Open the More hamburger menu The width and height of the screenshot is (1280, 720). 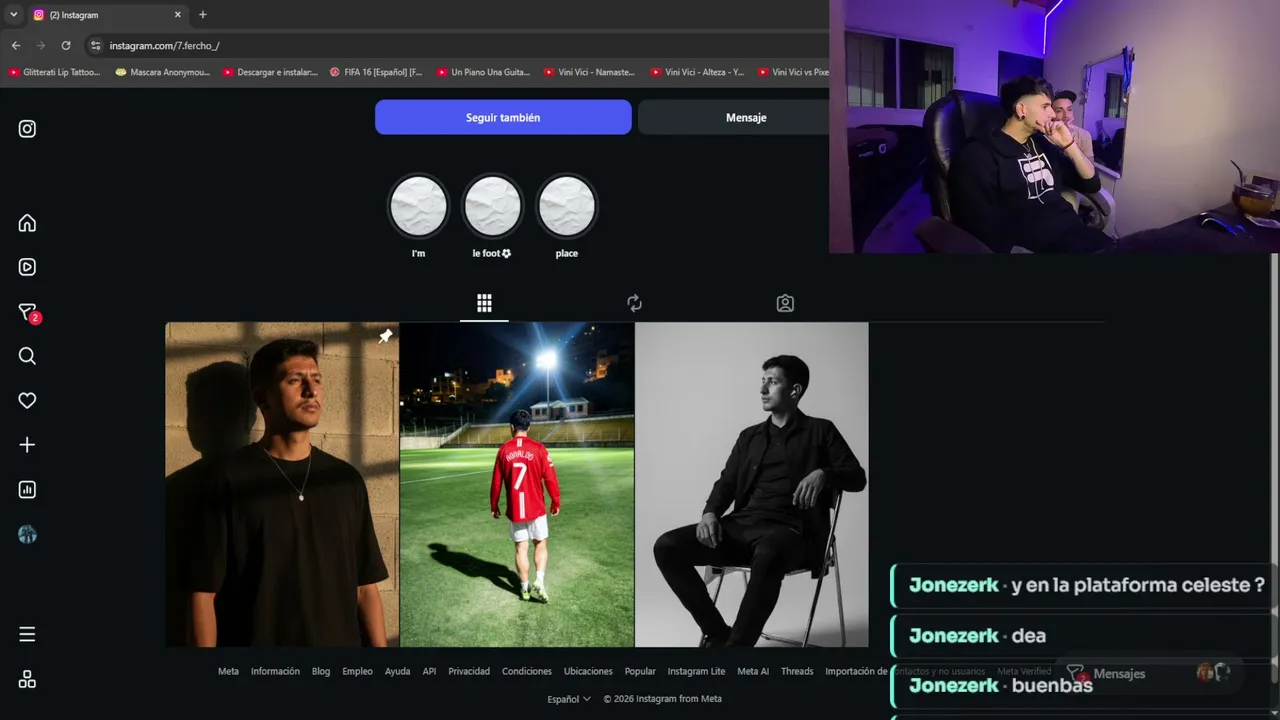(27, 634)
